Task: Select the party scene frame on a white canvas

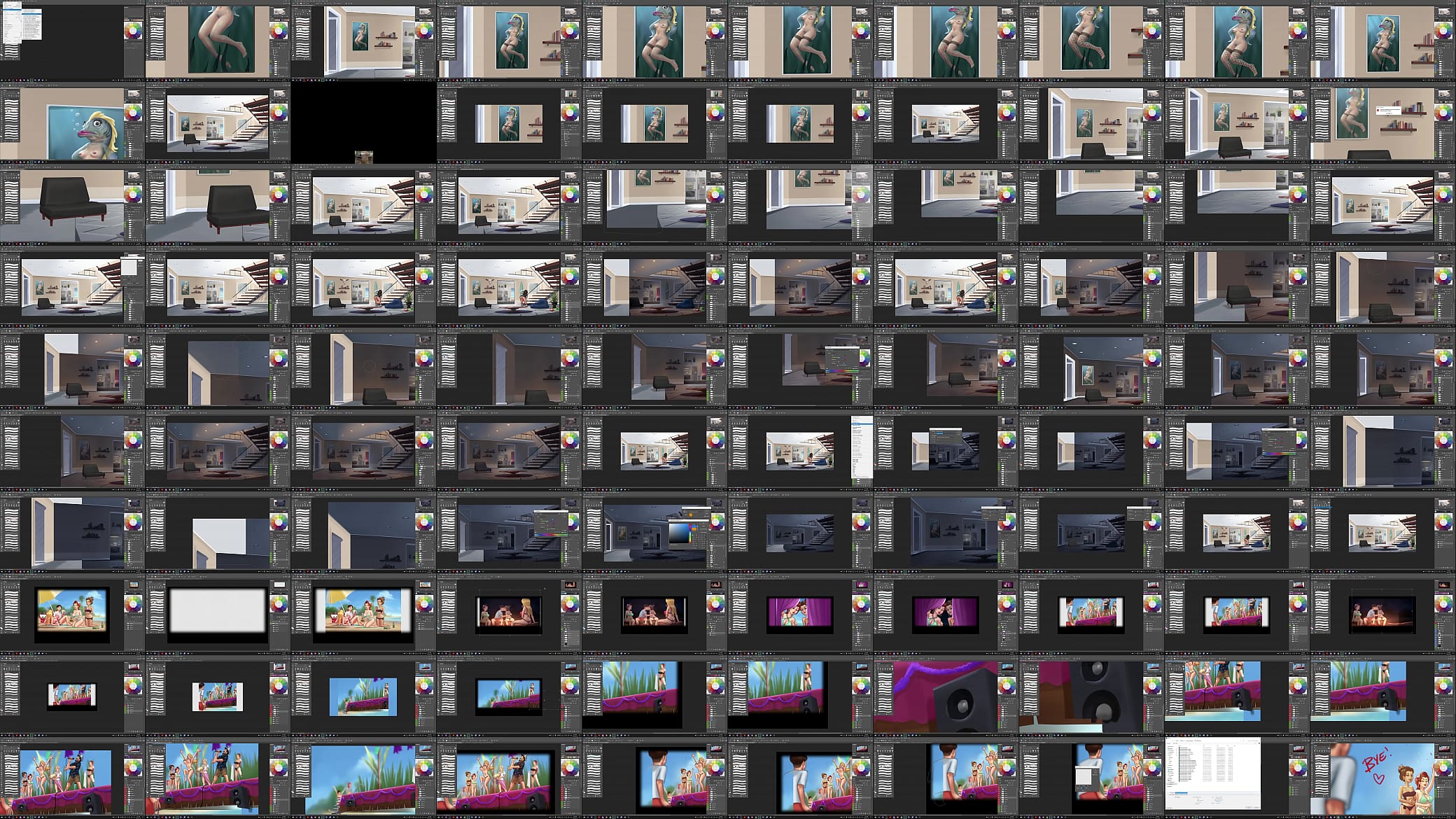Action: pos(218,696)
